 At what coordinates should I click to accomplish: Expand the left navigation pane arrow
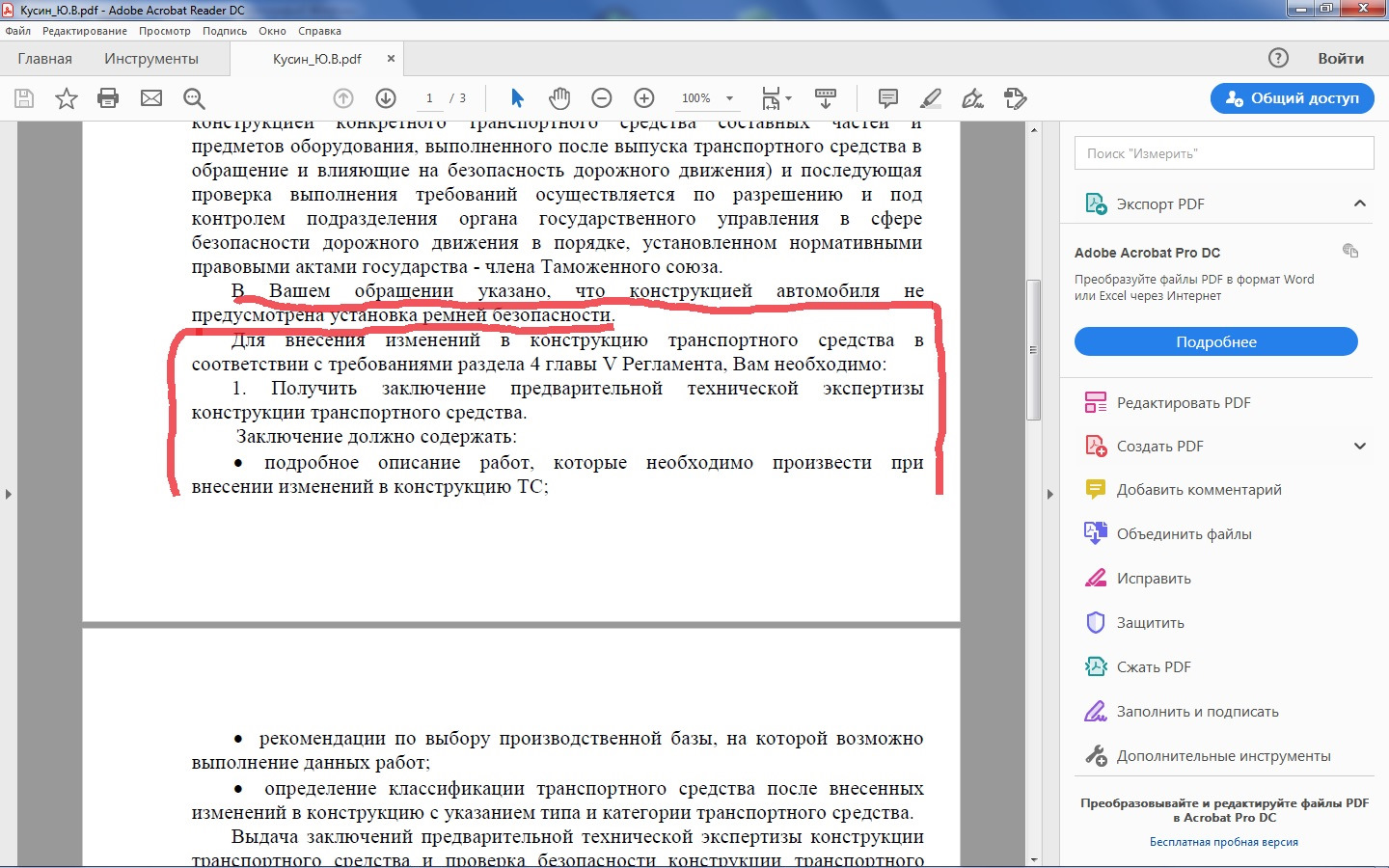pyautogui.click(x=8, y=494)
